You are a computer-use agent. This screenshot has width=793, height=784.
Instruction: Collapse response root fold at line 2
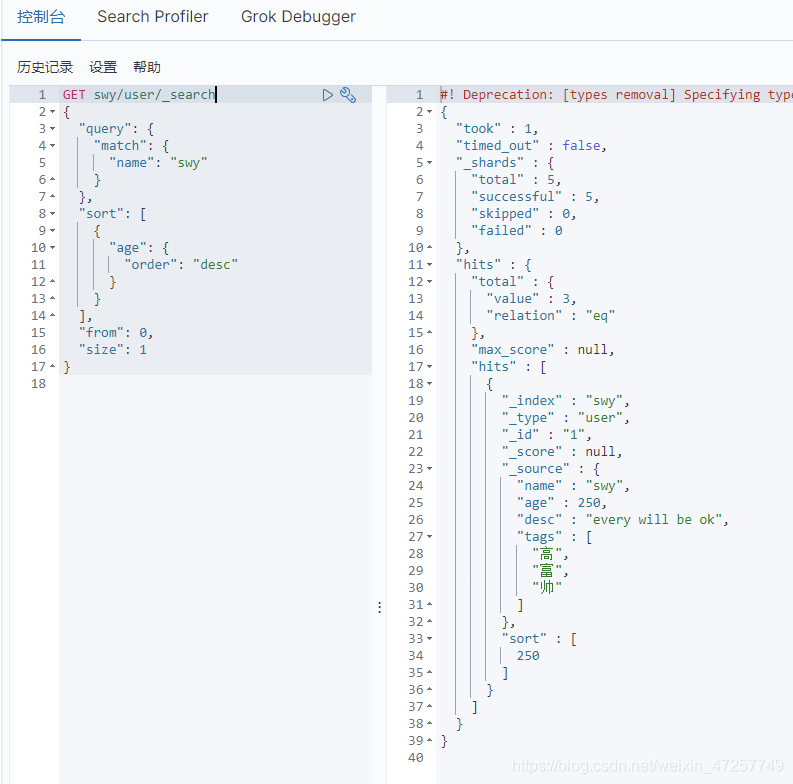point(429,112)
